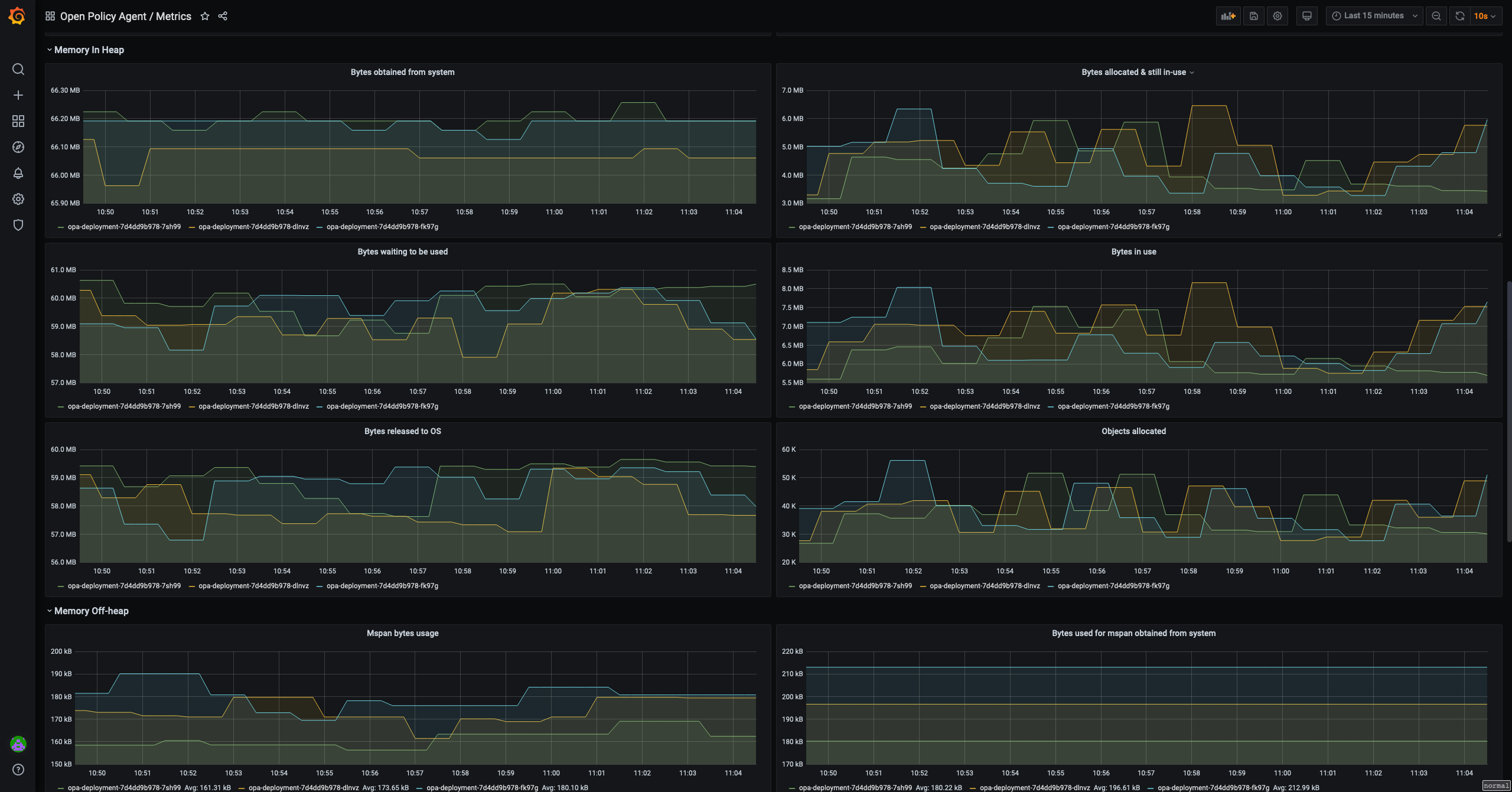1512x792 pixels.
Task: Open the Last 15 minutes time picker
Action: point(1374,16)
